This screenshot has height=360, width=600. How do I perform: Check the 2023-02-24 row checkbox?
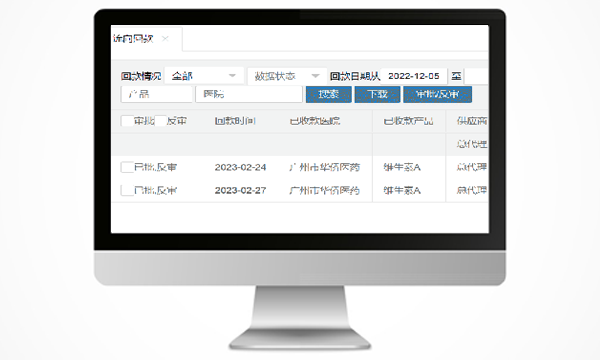point(127,167)
